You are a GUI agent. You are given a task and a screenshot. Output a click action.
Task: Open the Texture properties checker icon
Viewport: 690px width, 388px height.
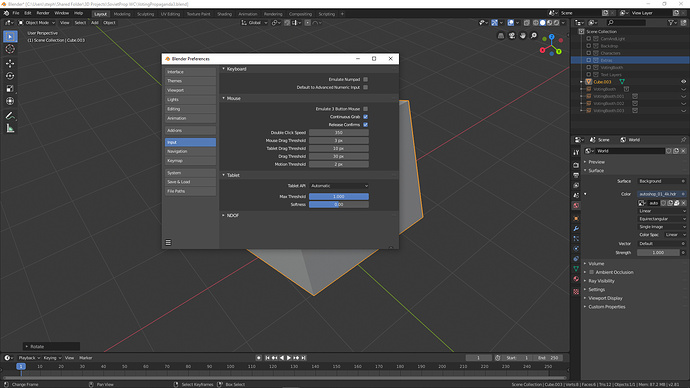(x=576, y=291)
